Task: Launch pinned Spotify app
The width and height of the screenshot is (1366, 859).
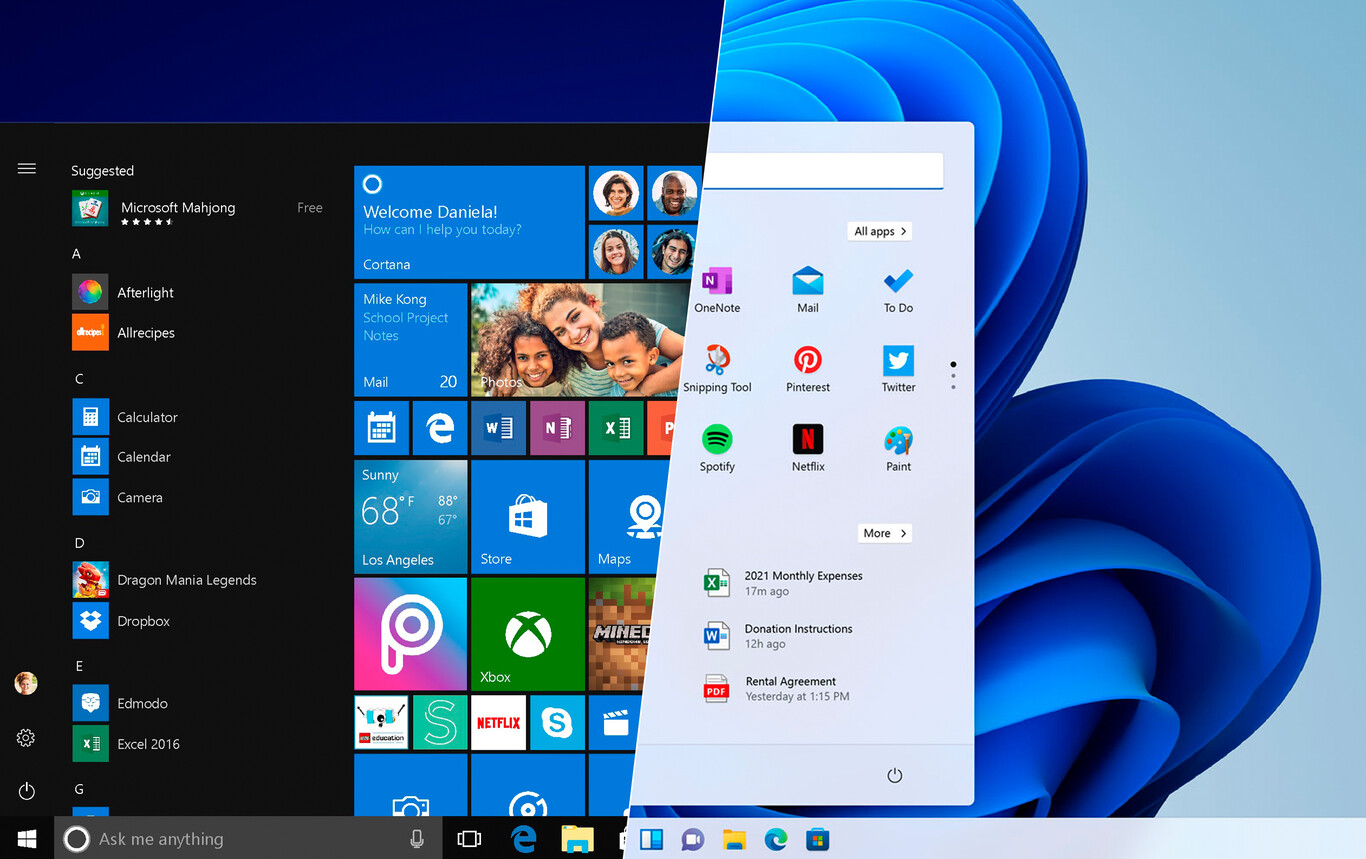Action: 717,448
